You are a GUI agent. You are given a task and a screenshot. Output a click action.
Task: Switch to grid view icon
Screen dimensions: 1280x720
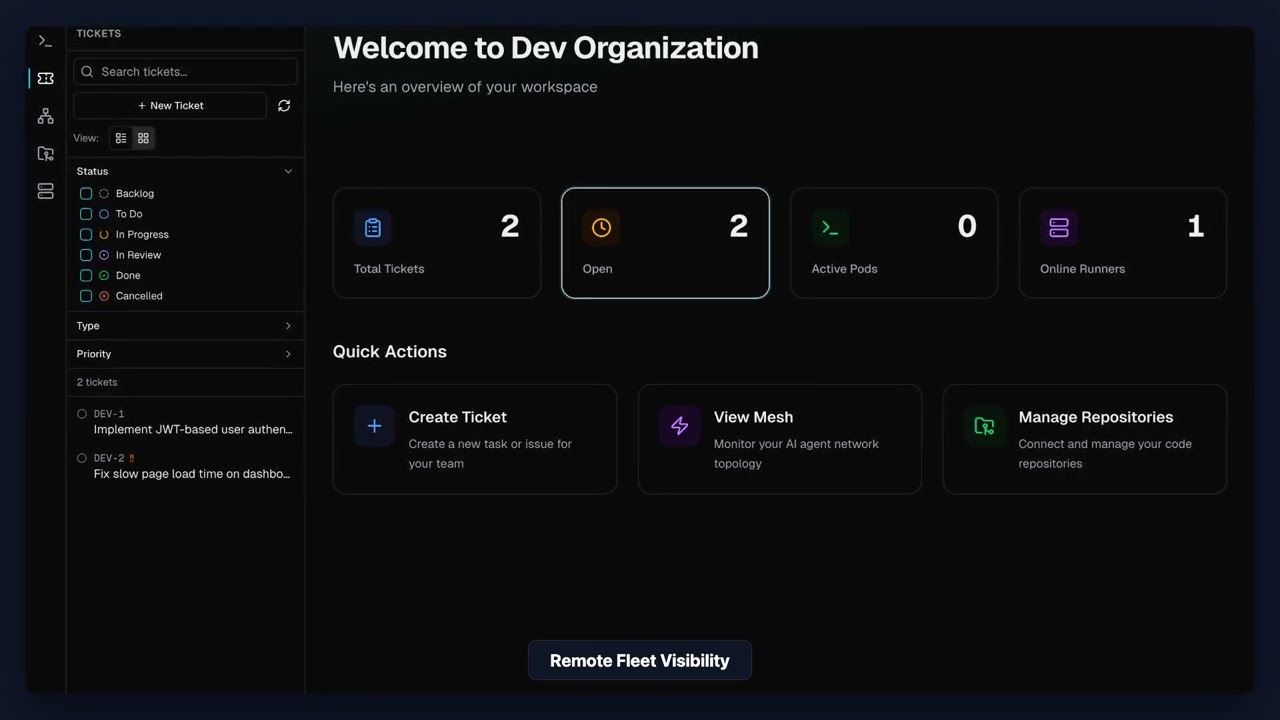pyautogui.click(x=143, y=138)
